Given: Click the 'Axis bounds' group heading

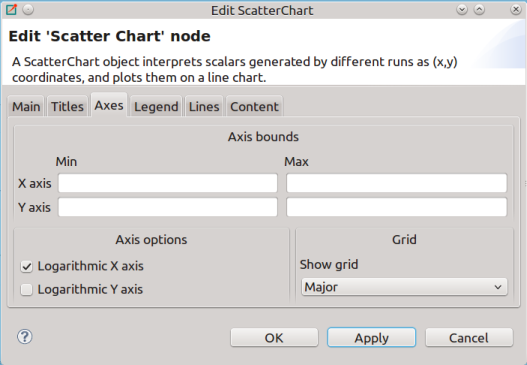Looking at the screenshot, I should (x=263, y=137).
